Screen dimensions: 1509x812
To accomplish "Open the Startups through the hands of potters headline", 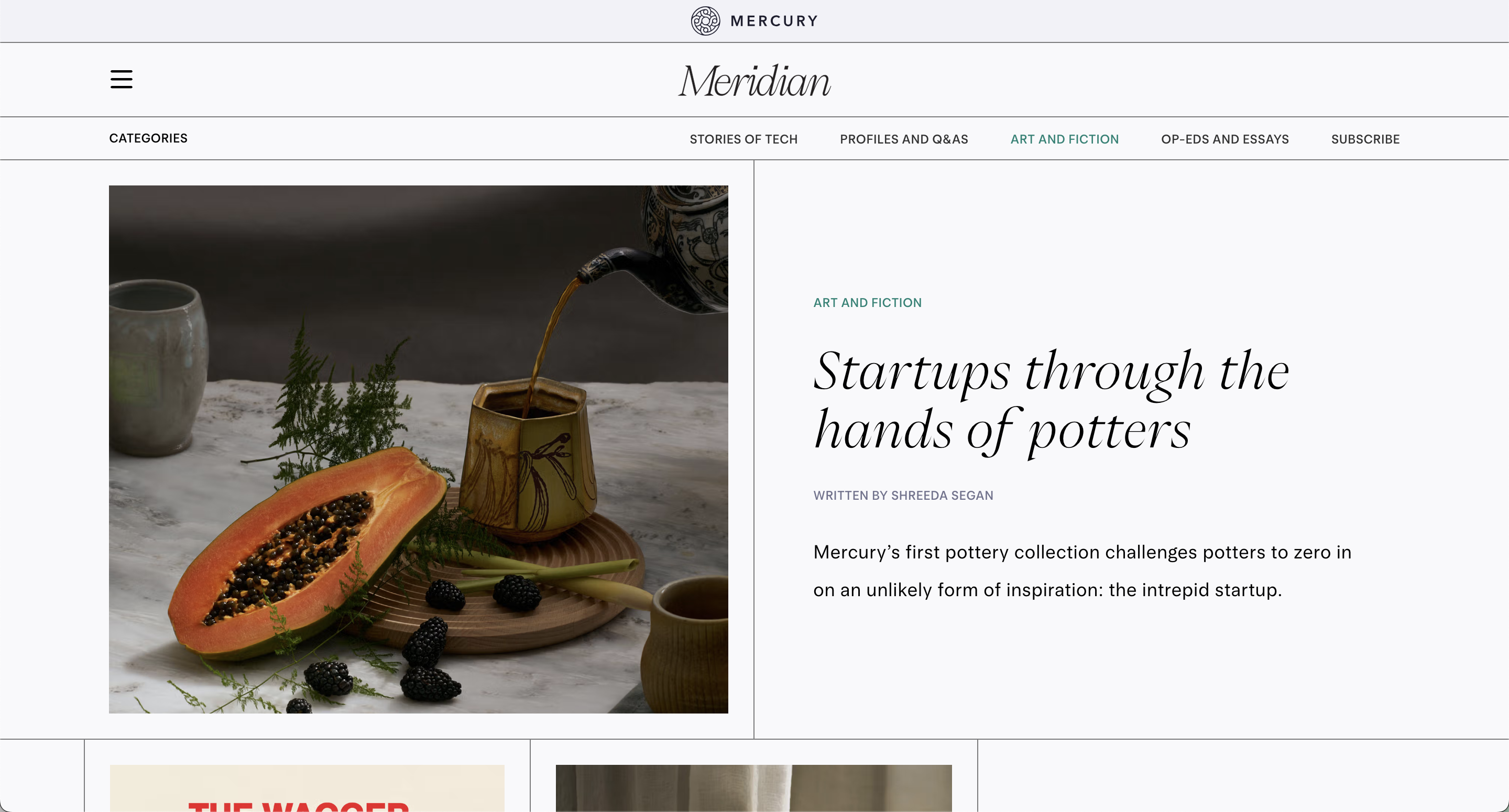I will click(x=1051, y=400).
